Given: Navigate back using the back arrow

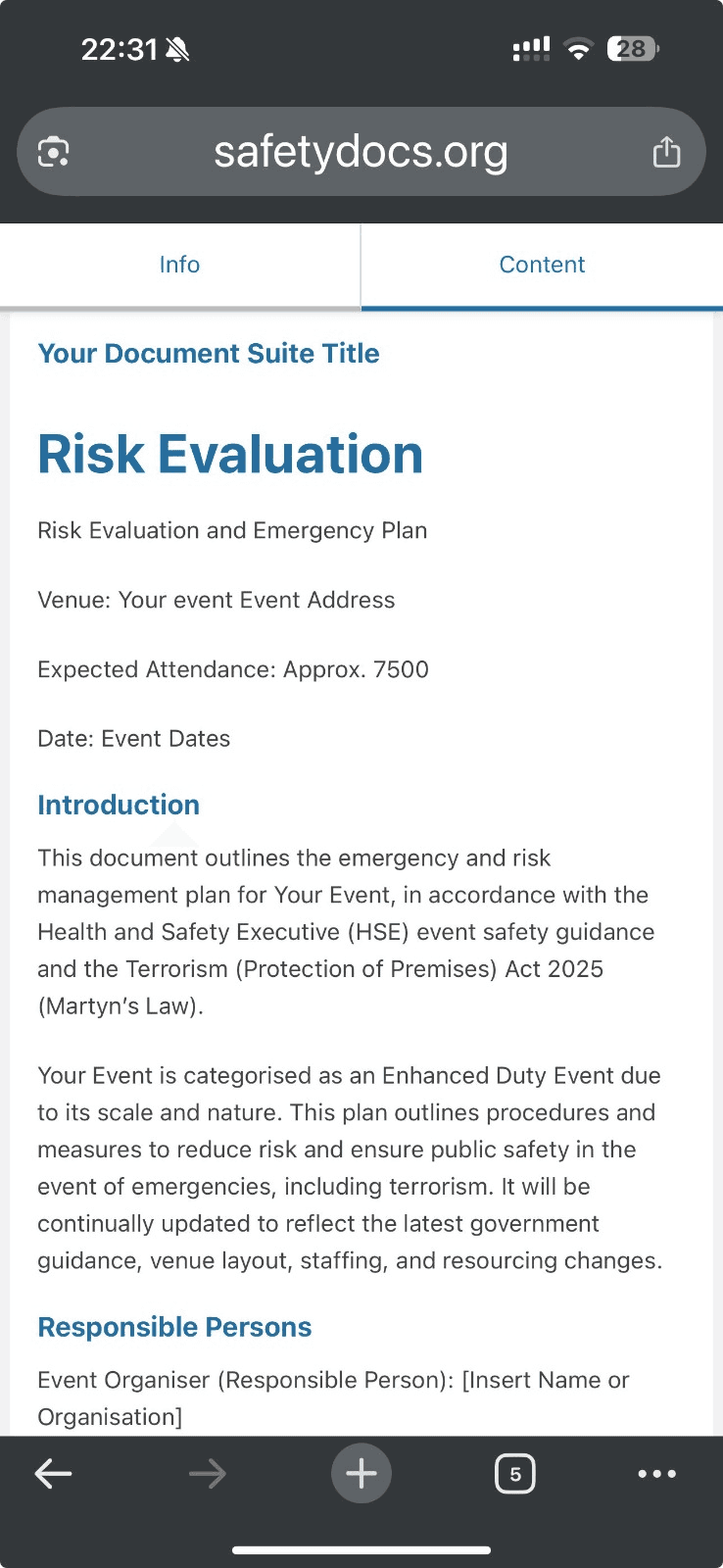Looking at the screenshot, I should 54,1473.
